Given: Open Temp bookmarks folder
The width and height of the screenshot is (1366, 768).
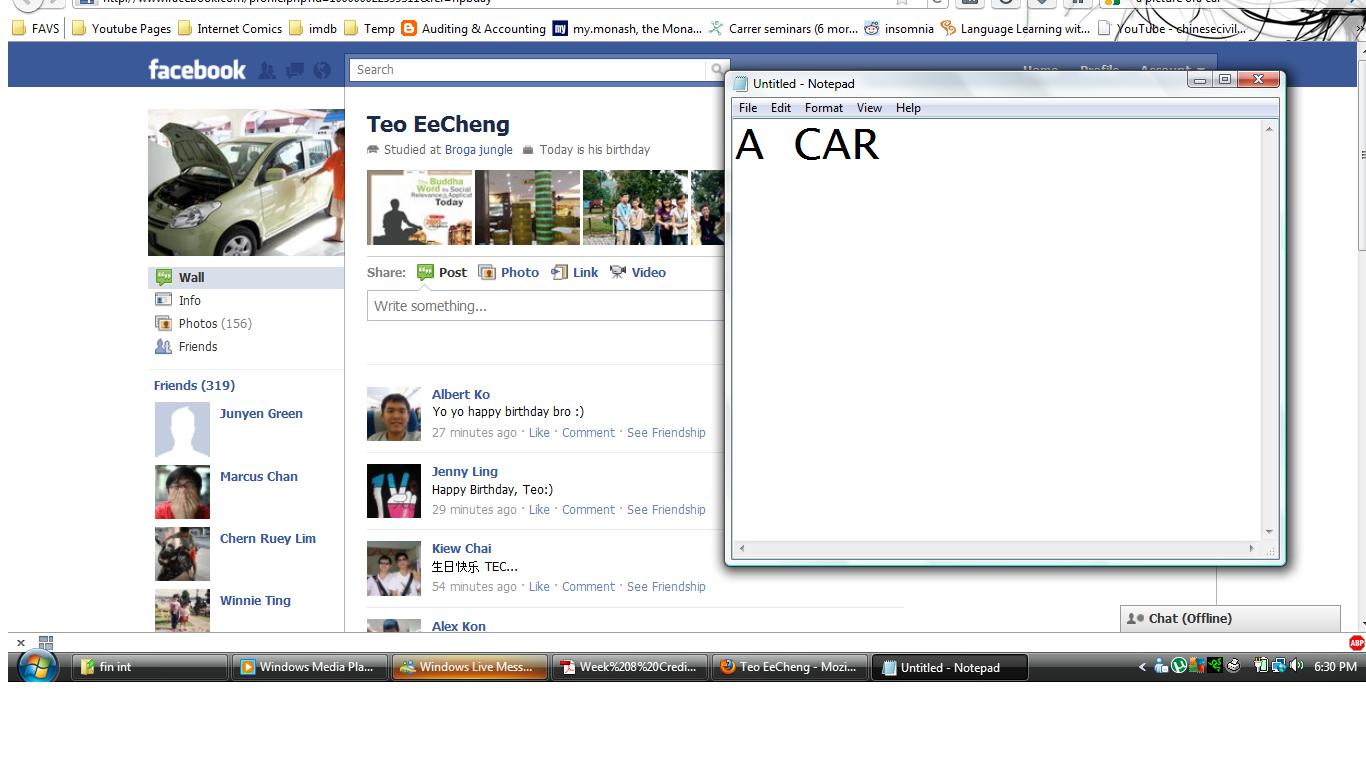Looking at the screenshot, I should (x=370, y=28).
